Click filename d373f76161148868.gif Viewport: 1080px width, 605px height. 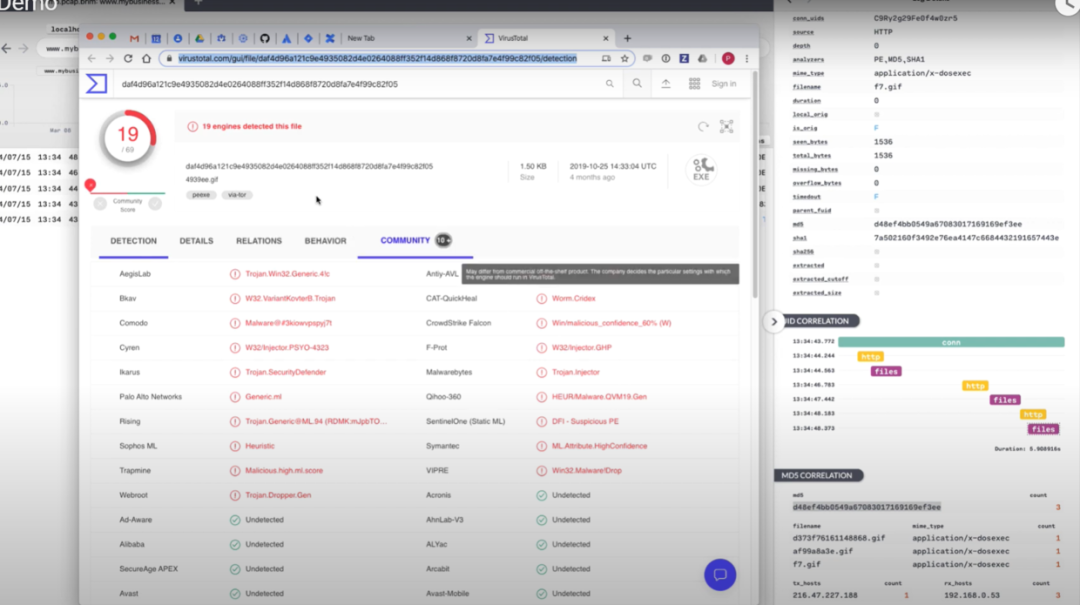point(838,538)
